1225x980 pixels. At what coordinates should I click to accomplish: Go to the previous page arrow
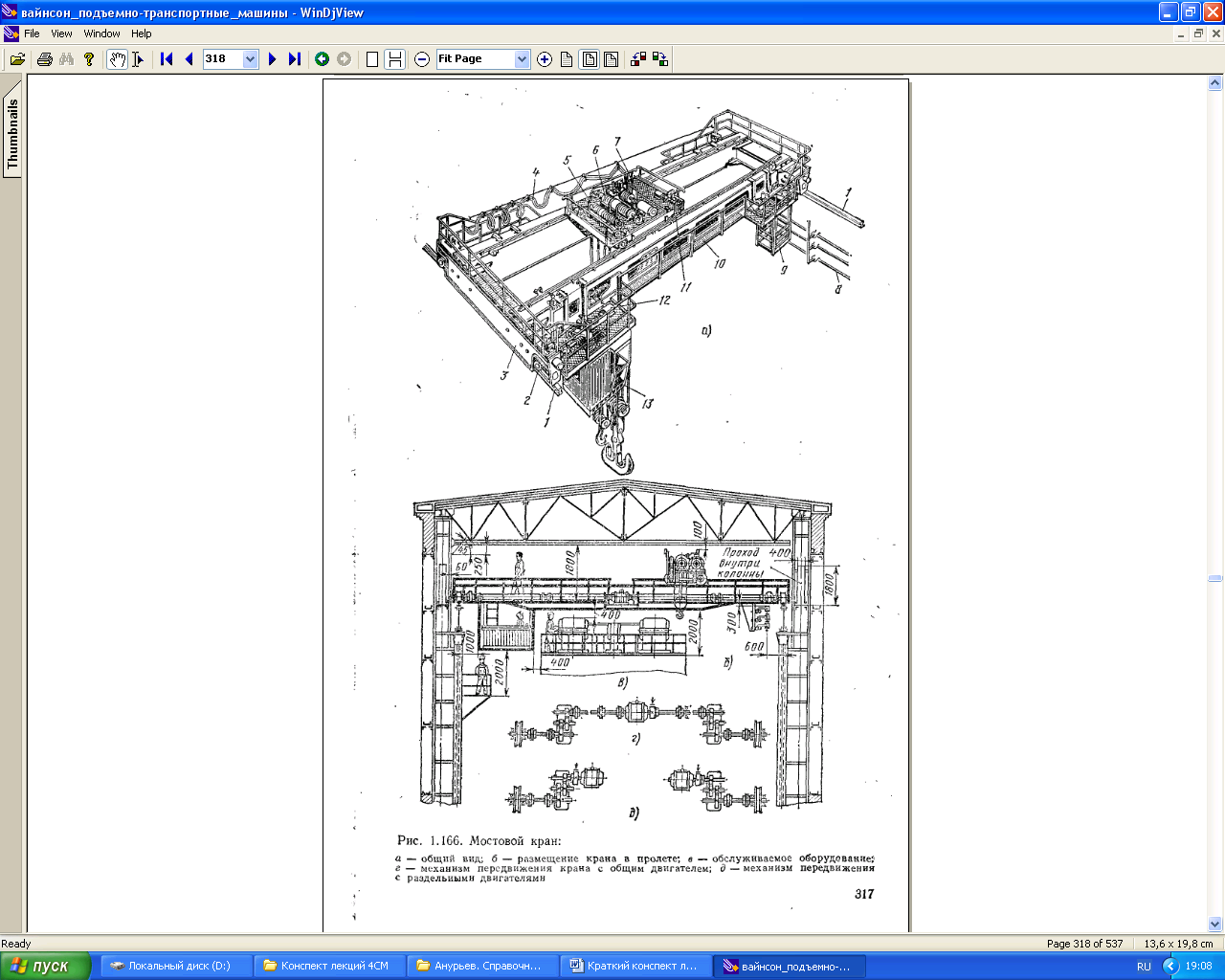tap(189, 59)
